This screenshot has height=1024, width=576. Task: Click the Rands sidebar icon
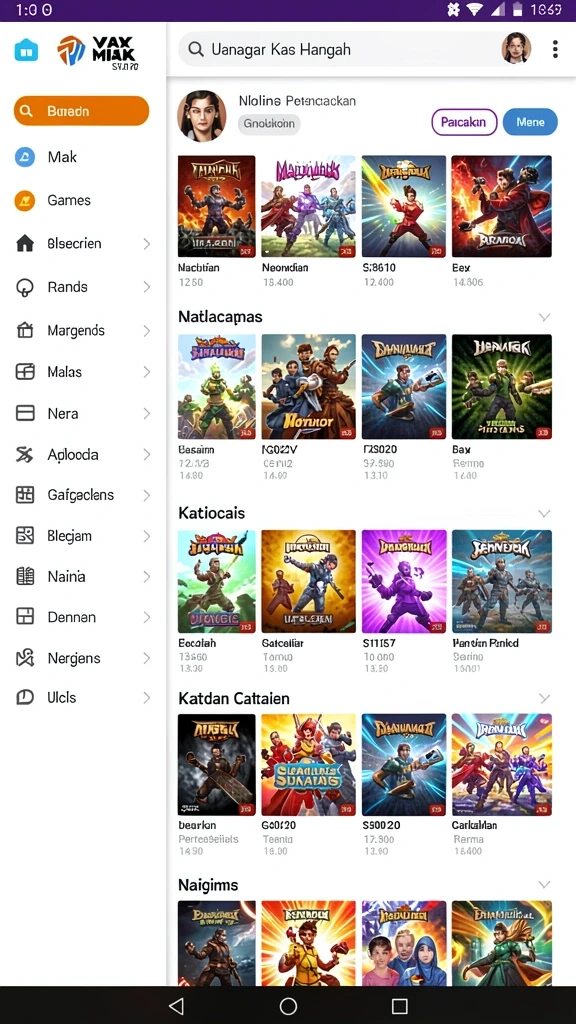coord(25,287)
